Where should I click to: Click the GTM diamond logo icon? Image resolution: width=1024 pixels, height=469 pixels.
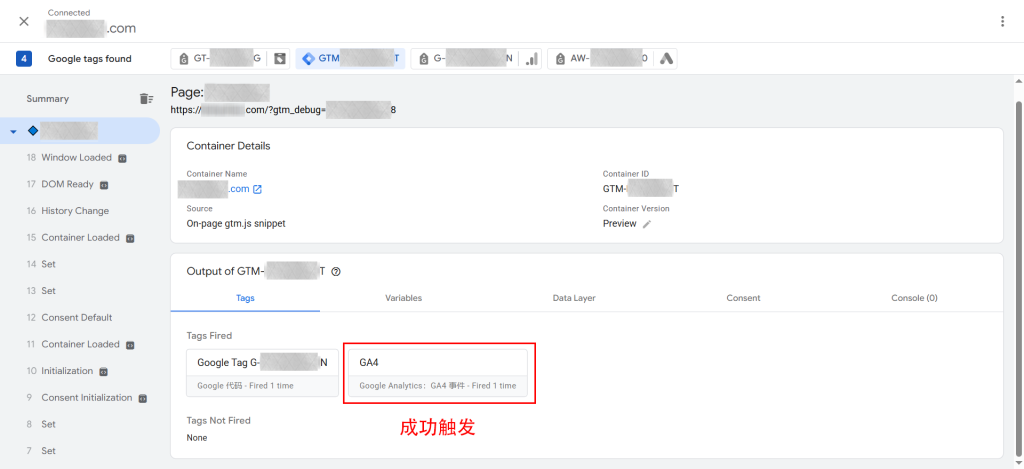point(308,59)
